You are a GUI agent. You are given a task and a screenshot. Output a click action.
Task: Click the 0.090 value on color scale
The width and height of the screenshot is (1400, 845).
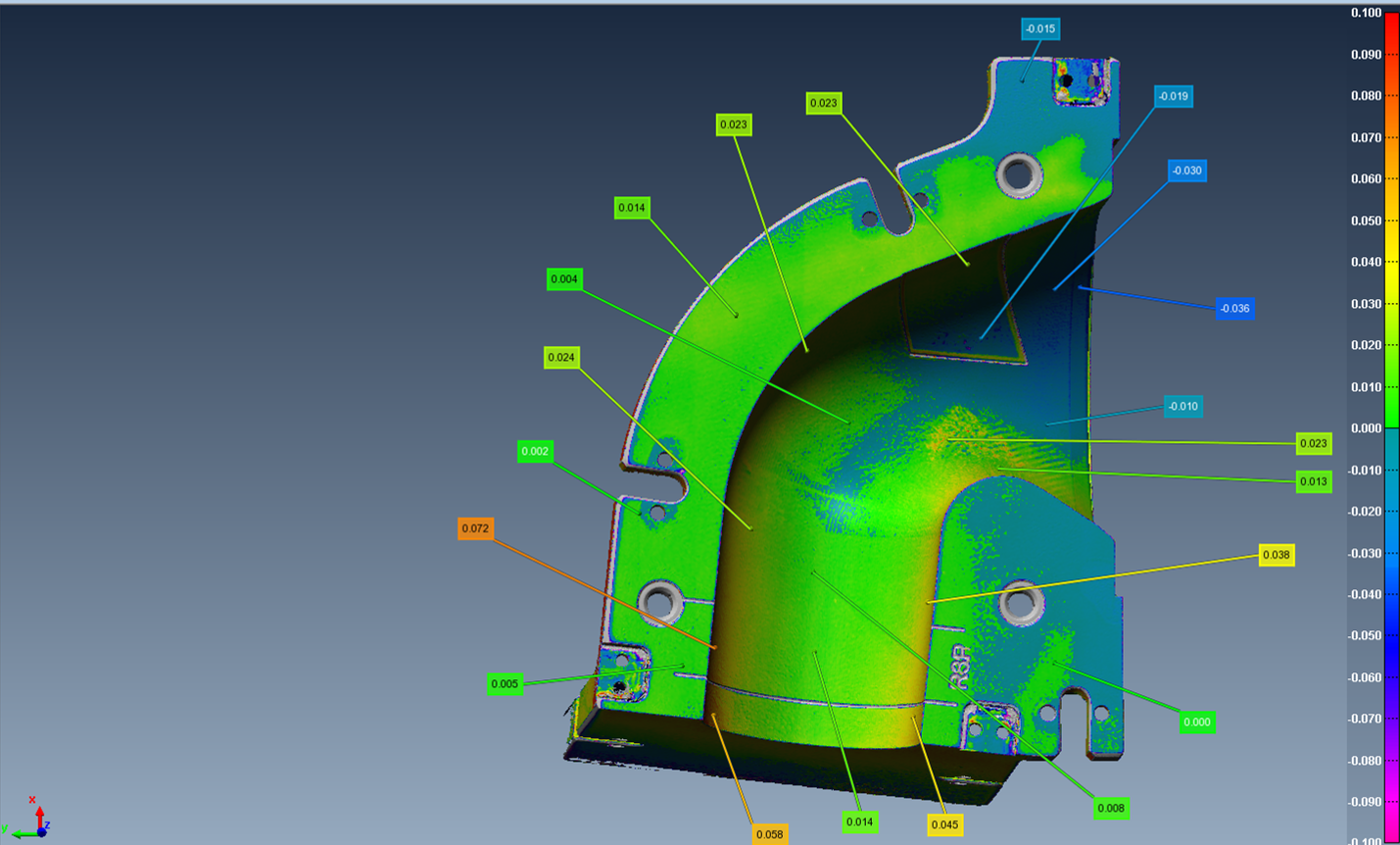pos(1366,55)
